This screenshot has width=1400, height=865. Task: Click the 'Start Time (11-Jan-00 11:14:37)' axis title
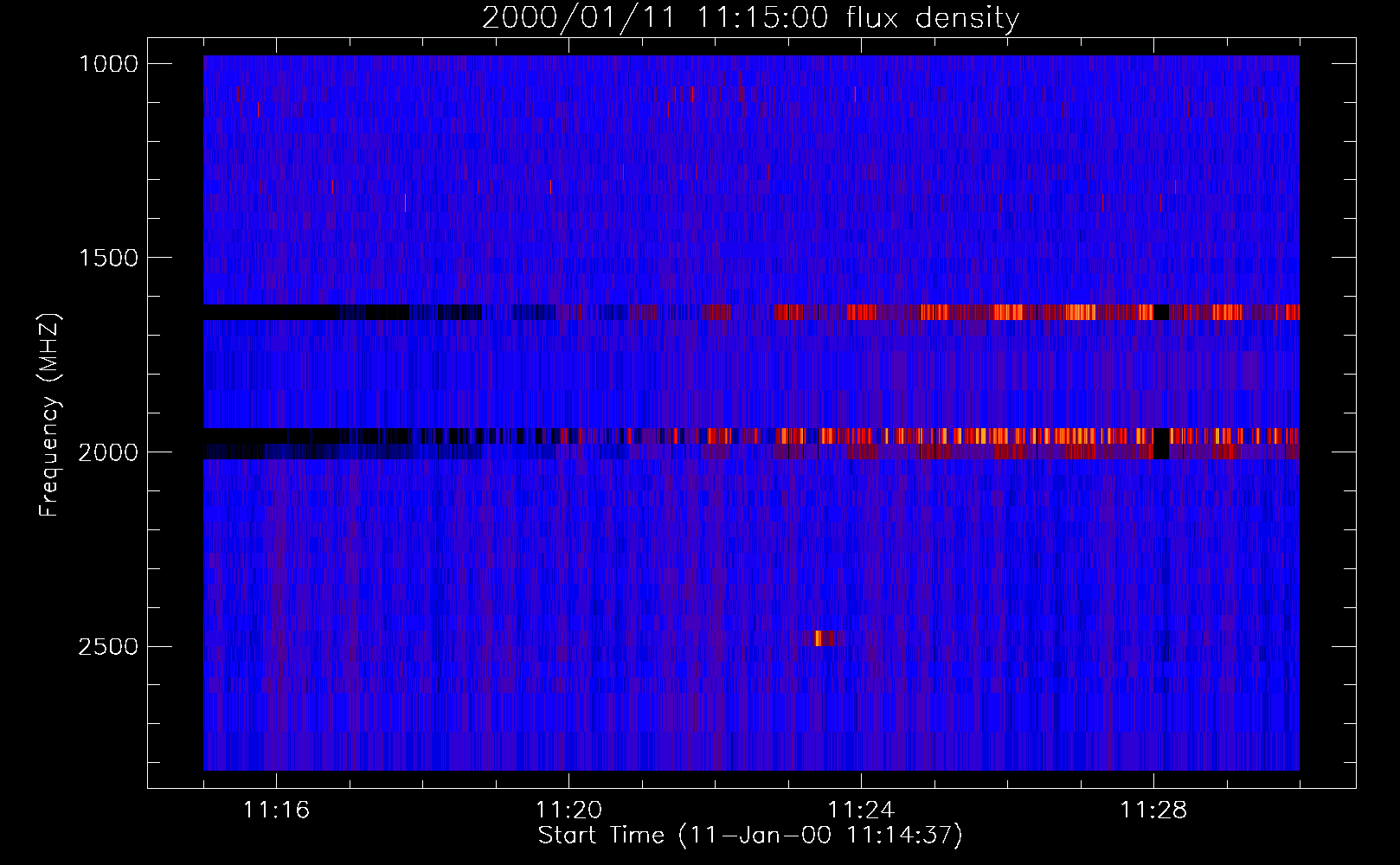point(750,836)
